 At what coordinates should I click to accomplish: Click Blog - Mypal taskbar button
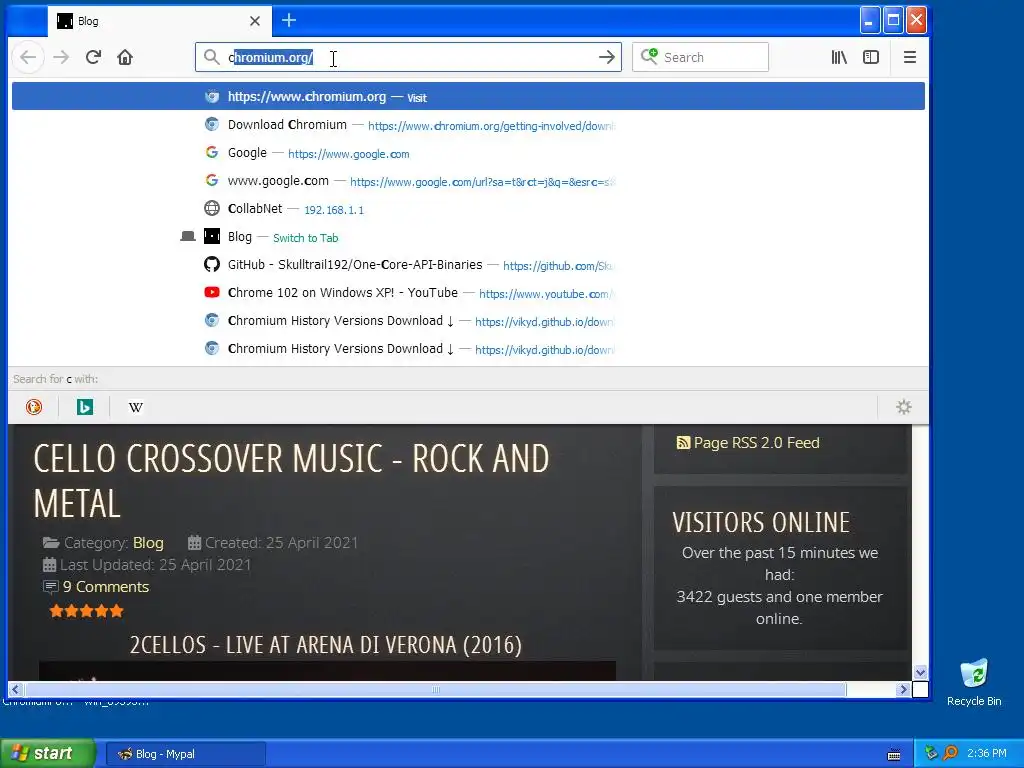tap(185, 754)
